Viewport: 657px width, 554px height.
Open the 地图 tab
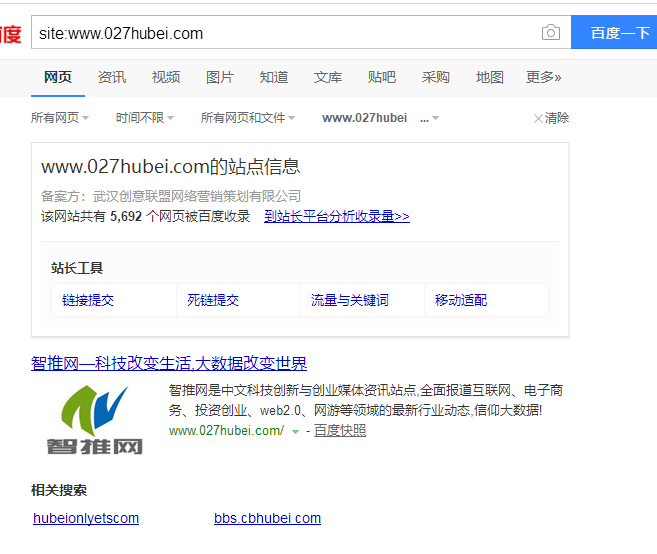[x=489, y=77]
